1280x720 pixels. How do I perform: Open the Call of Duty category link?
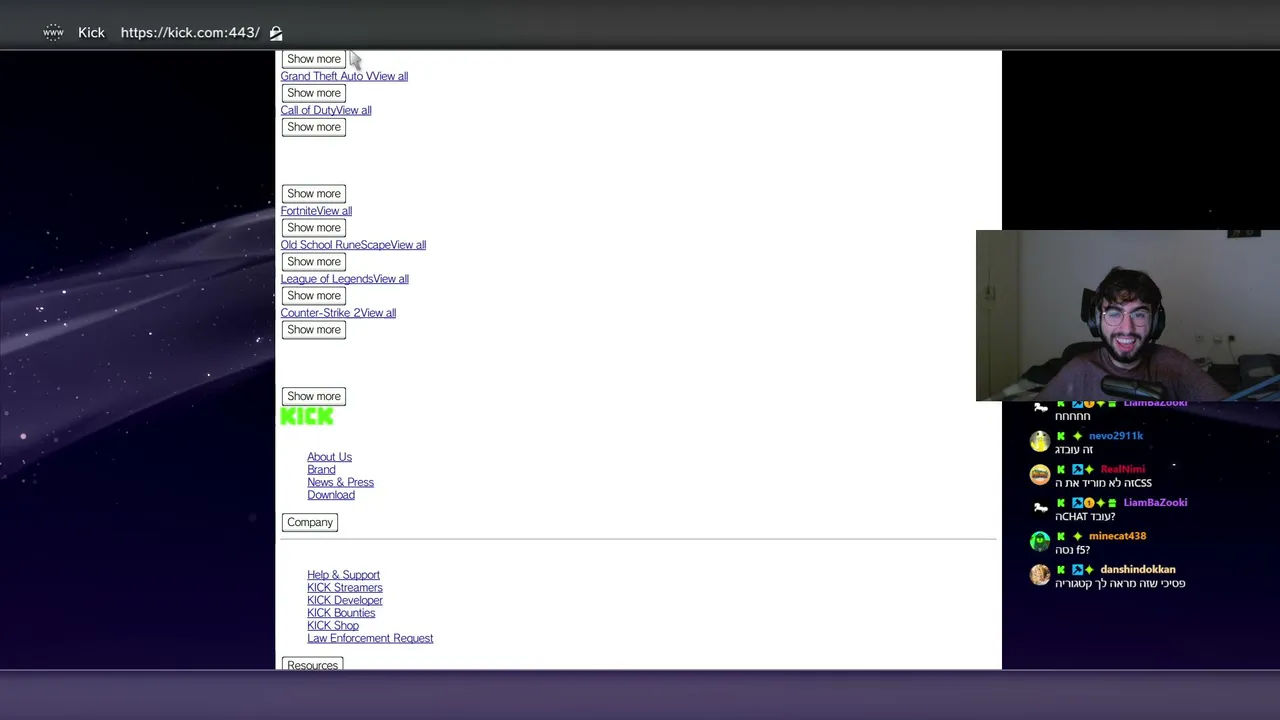(308, 110)
